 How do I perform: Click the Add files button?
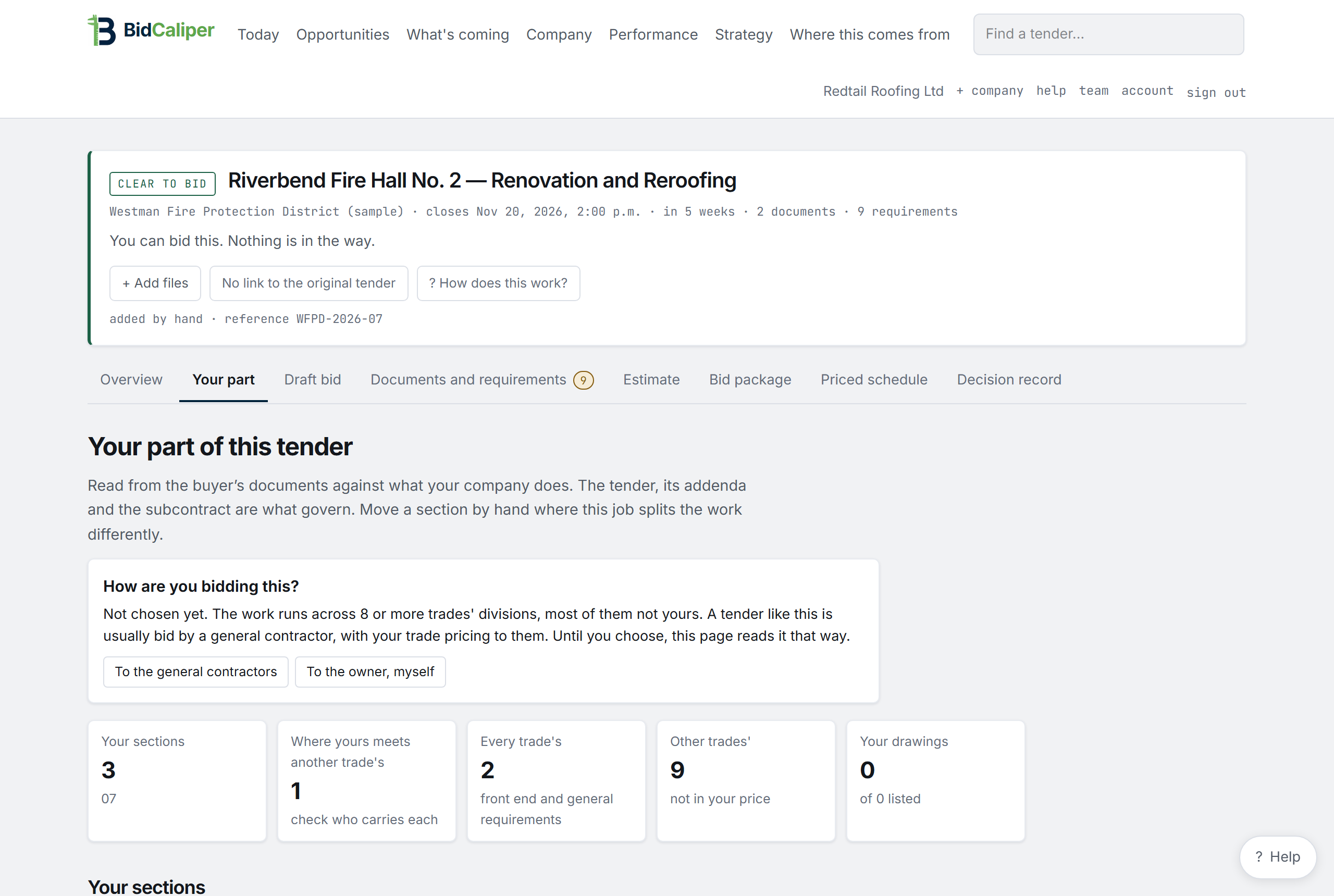point(155,283)
